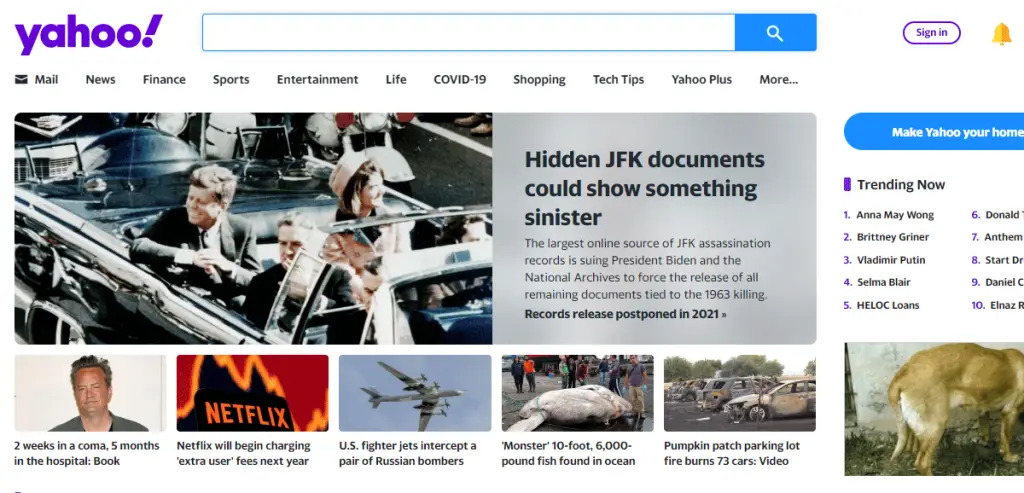
Task: Open '2 weeks in a coma' headline
Action: (x=87, y=453)
